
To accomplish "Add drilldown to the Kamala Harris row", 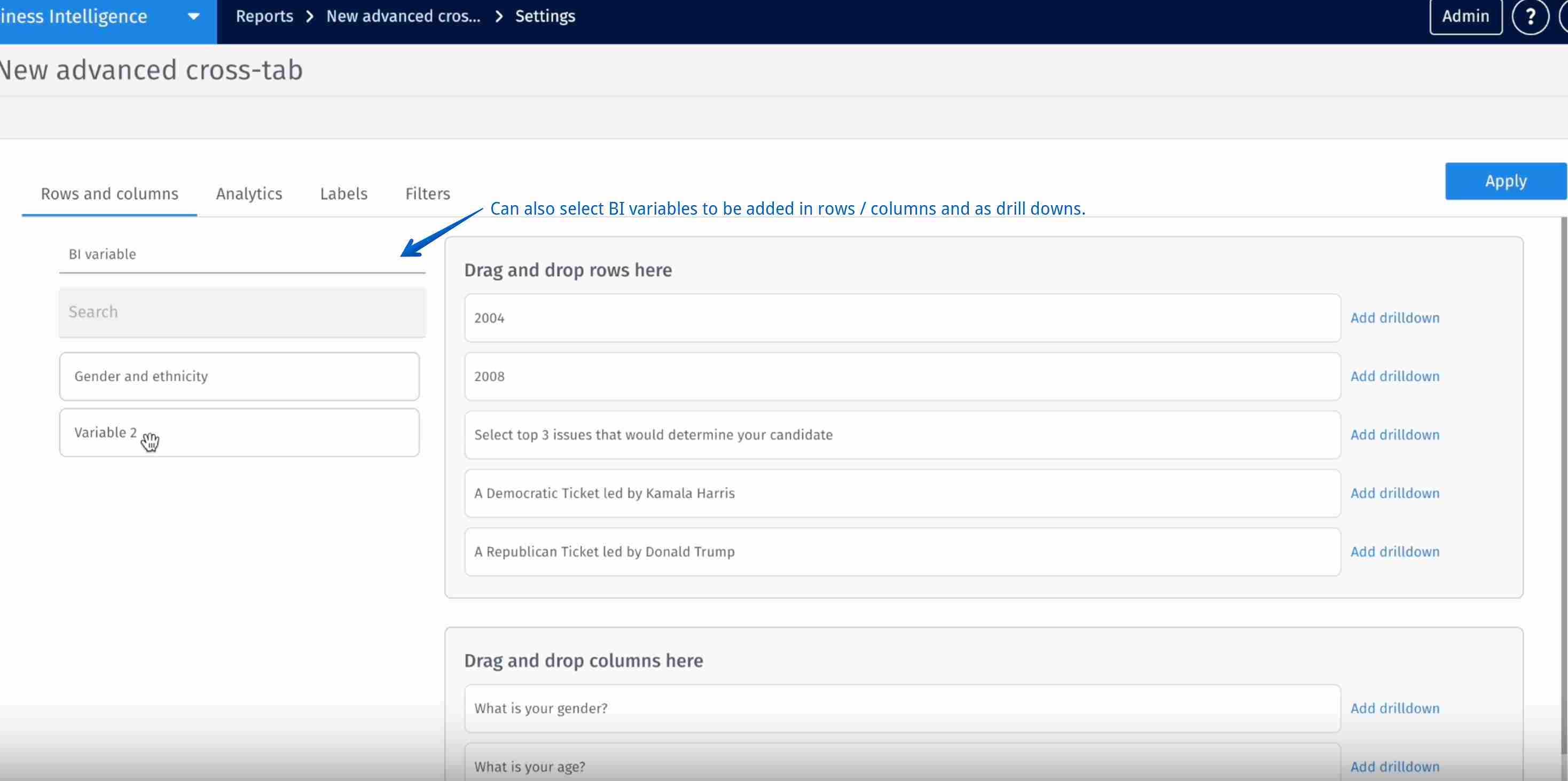I will (1395, 493).
